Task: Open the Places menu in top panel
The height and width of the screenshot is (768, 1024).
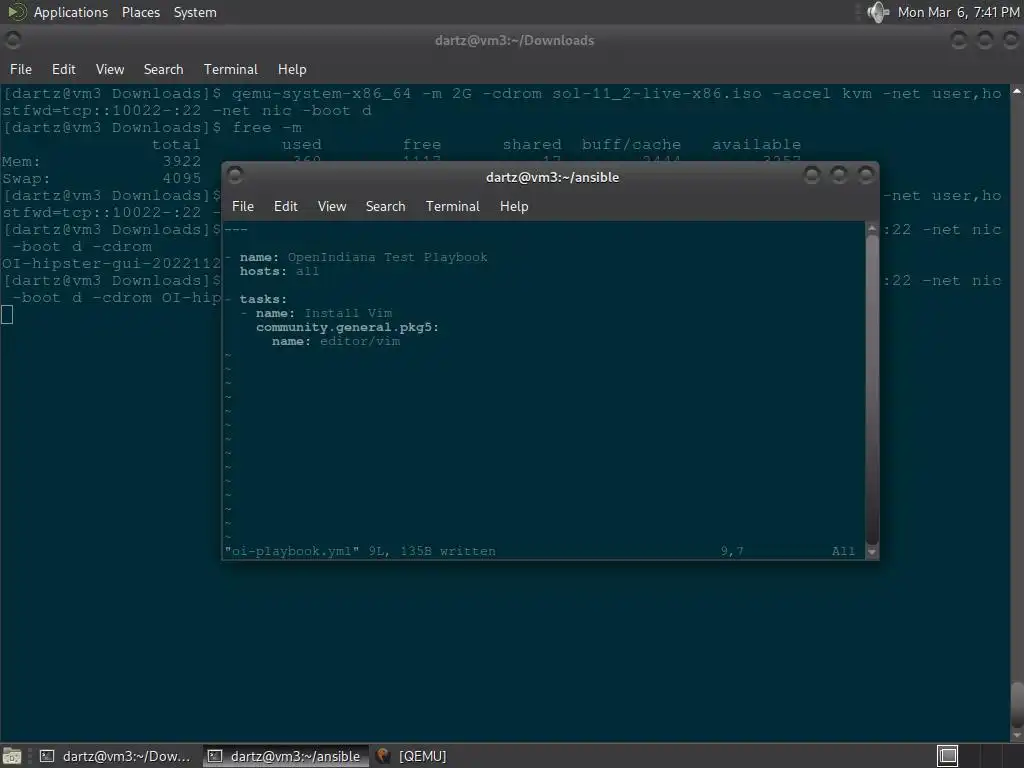Action: point(140,12)
